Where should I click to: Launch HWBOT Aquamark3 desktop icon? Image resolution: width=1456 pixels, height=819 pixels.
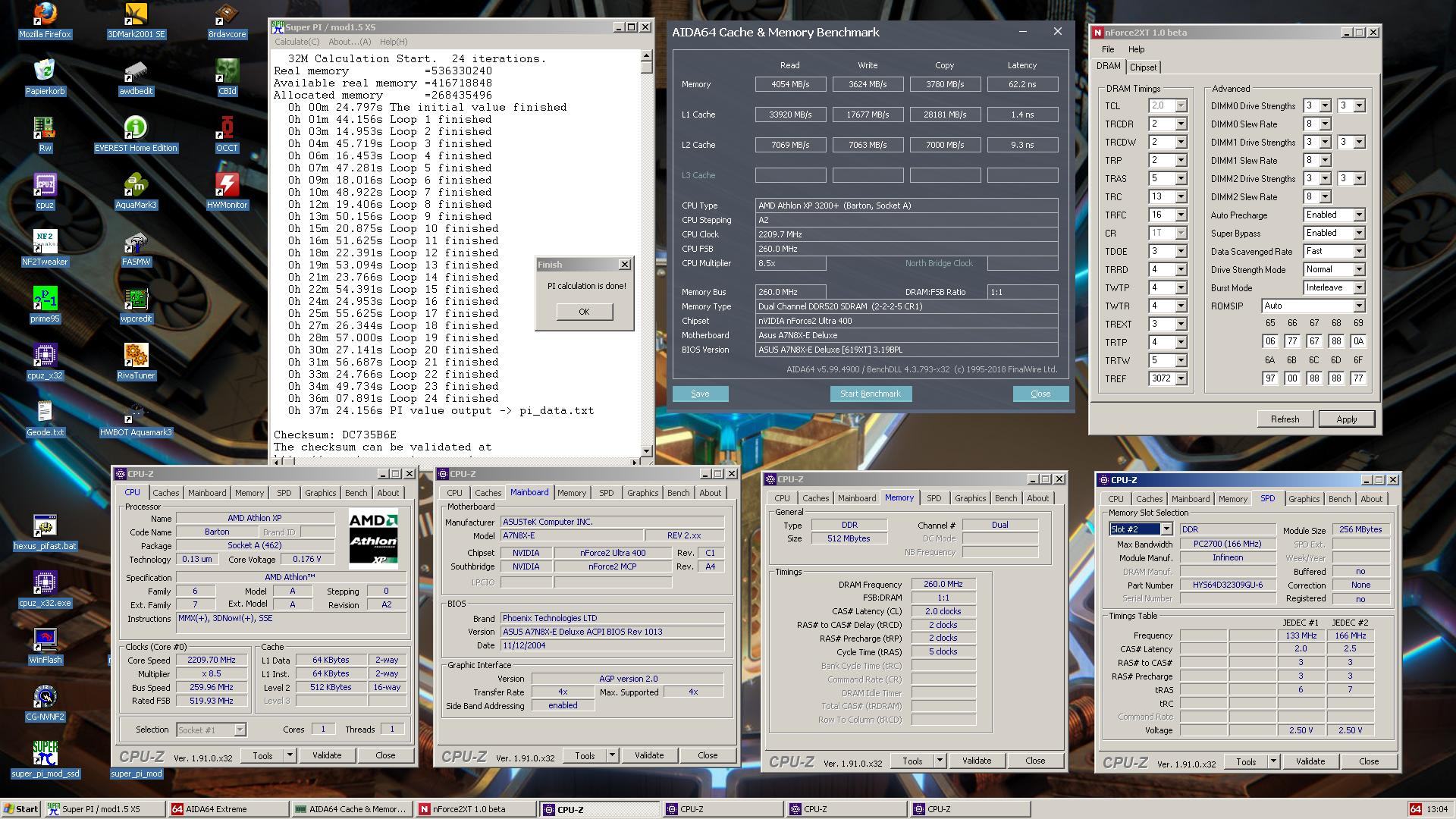[x=136, y=419]
